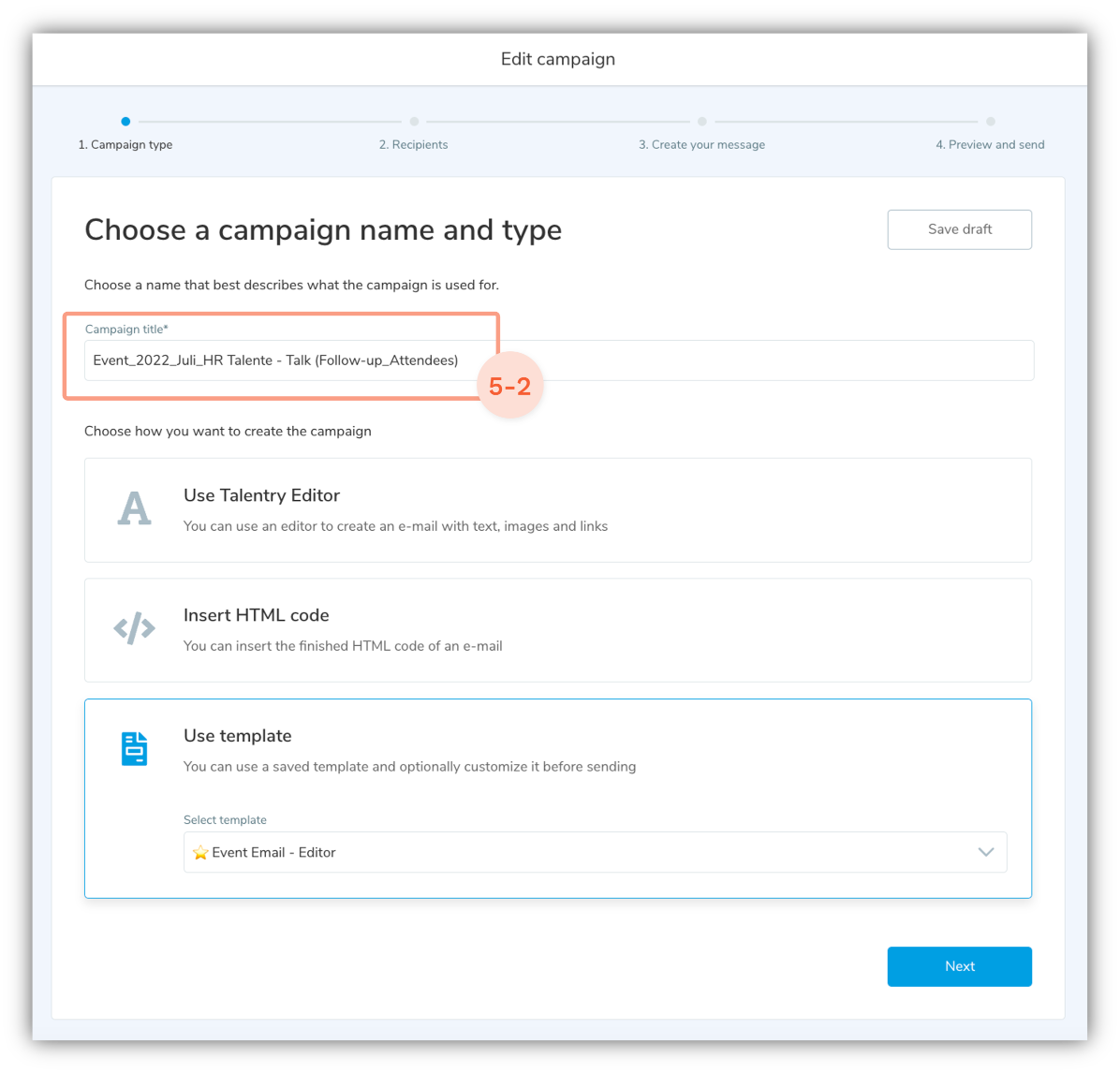Screen dimensions: 1120x1073
Task: Click the Talentry Editor letter A icon
Action: coord(134,509)
